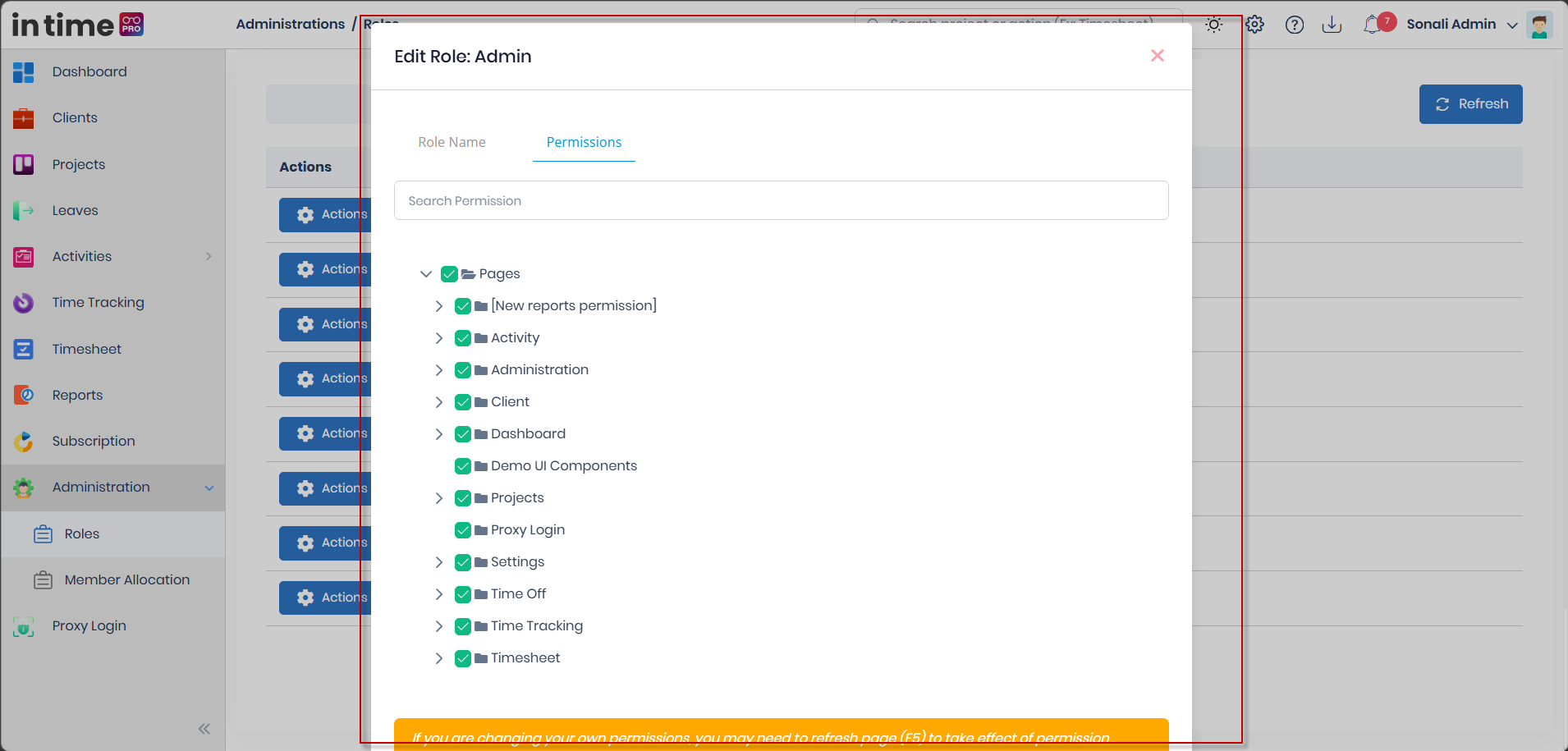This screenshot has width=1568, height=751.
Task: Click the download icon in header
Action: [x=1332, y=25]
